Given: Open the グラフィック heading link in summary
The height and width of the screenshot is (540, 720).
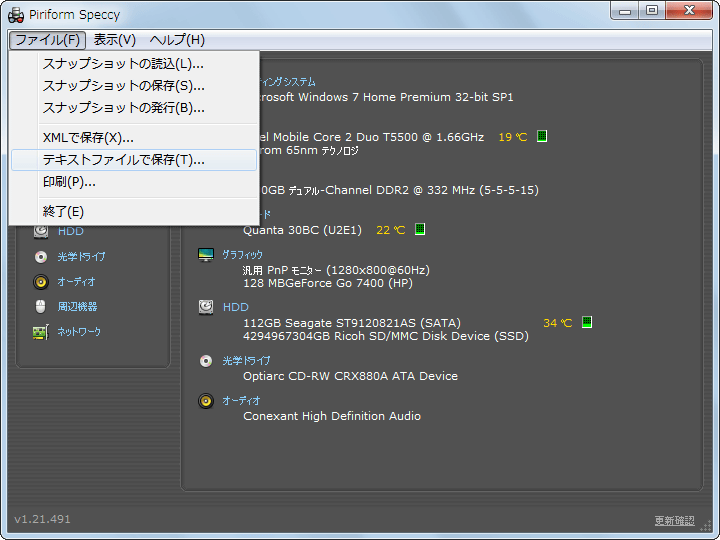Looking at the screenshot, I should 242,255.
